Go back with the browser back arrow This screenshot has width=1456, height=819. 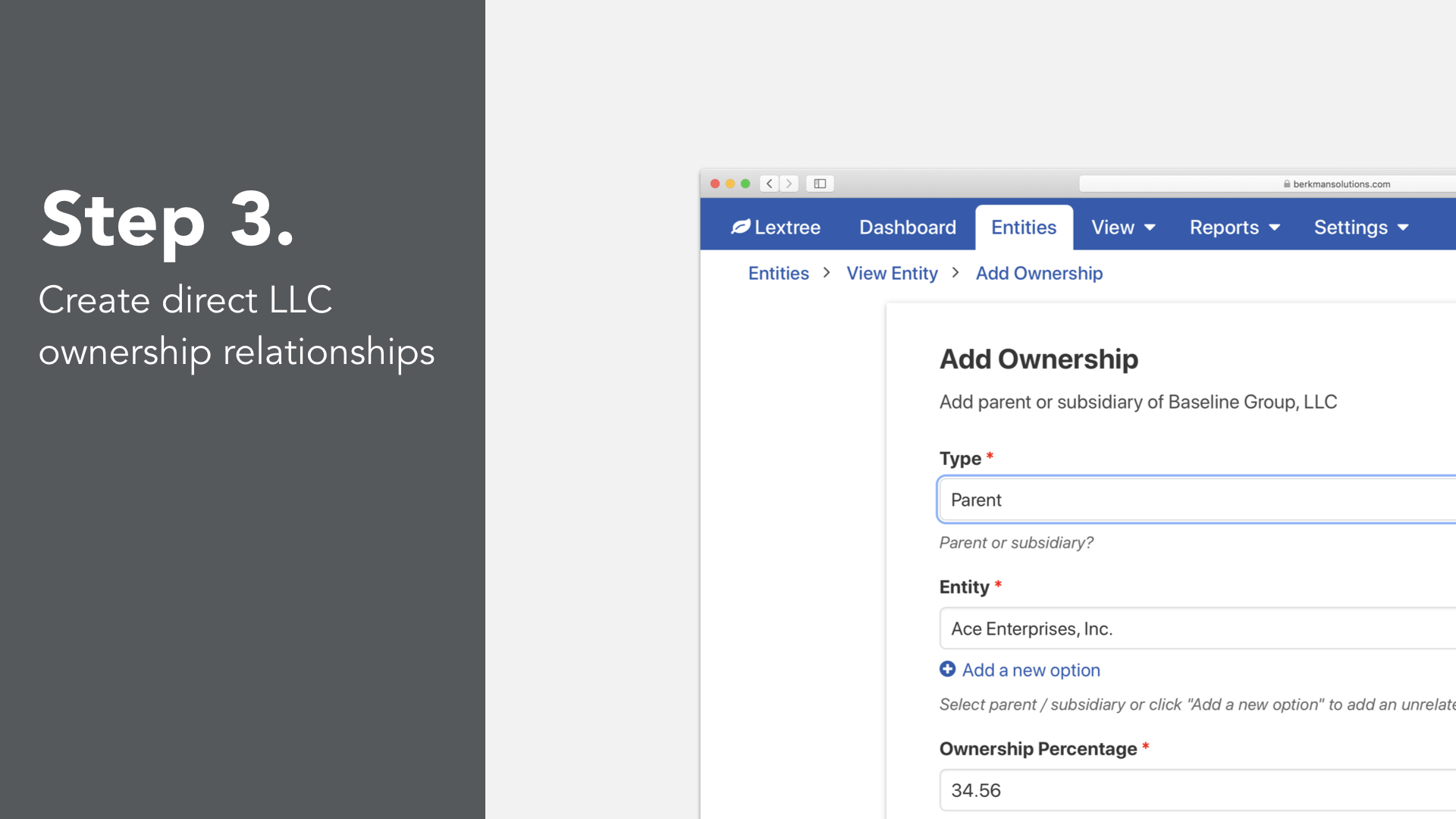770,184
